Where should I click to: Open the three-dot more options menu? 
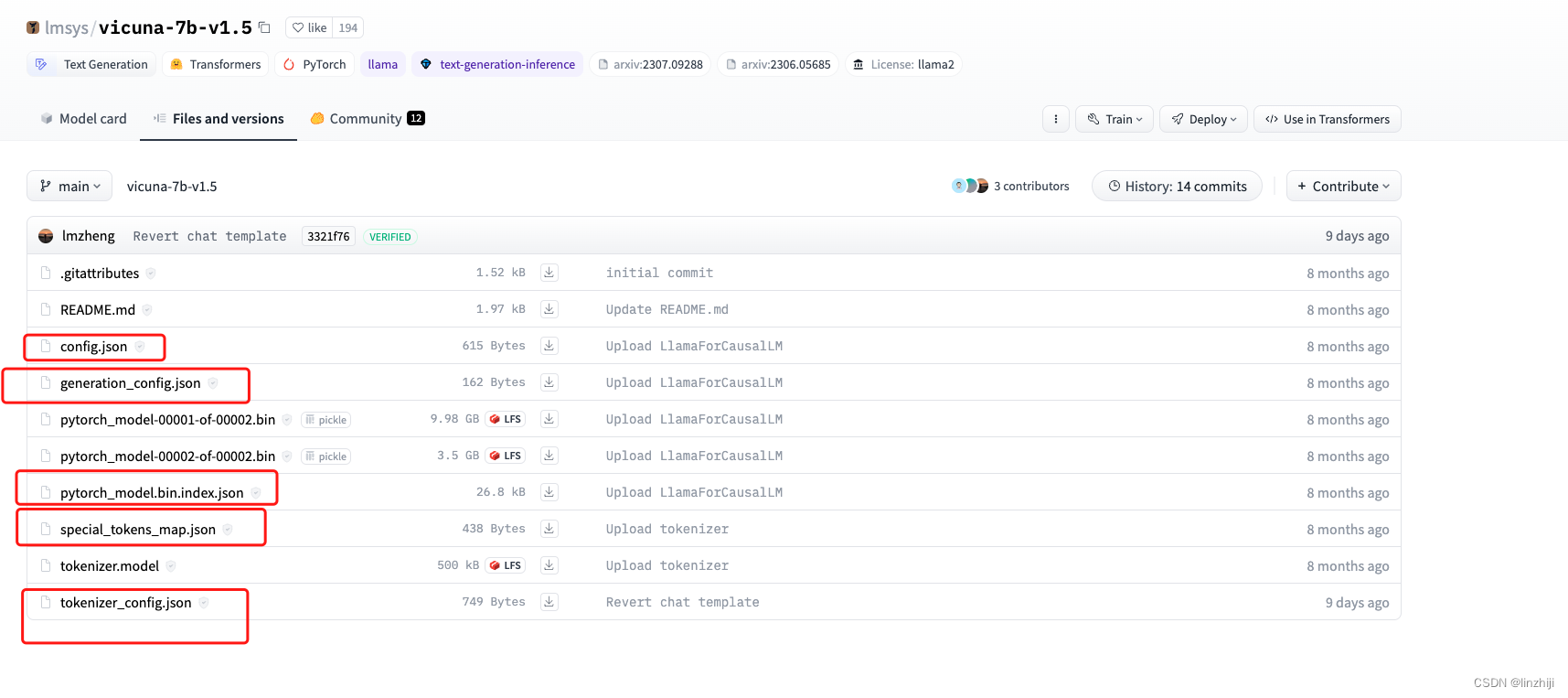1056,119
